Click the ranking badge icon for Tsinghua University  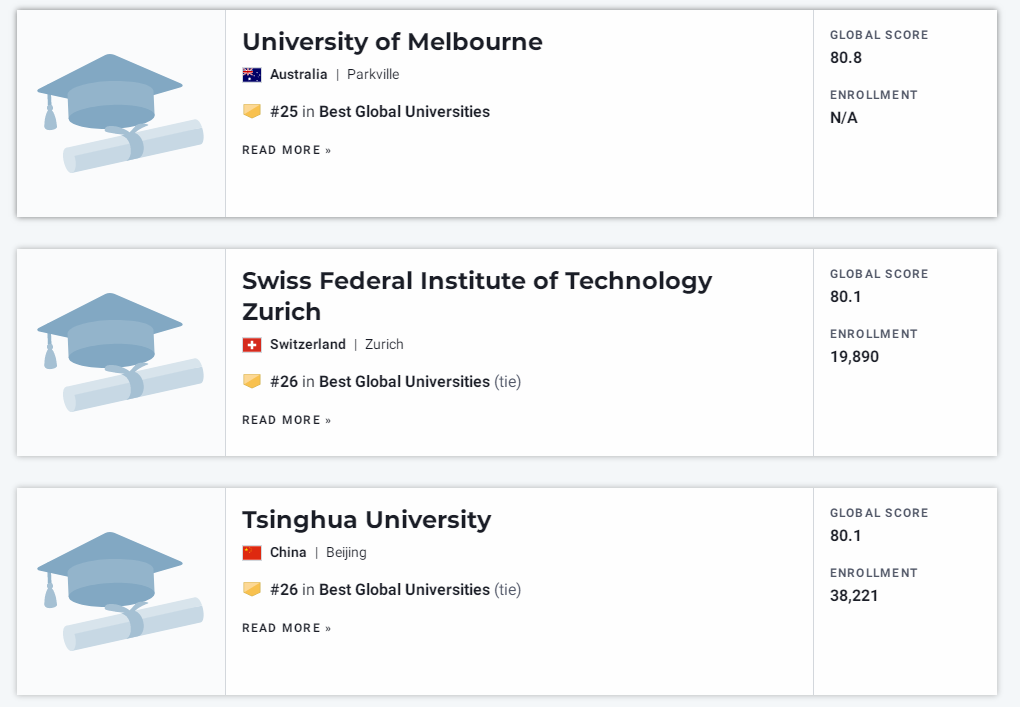click(x=252, y=590)
